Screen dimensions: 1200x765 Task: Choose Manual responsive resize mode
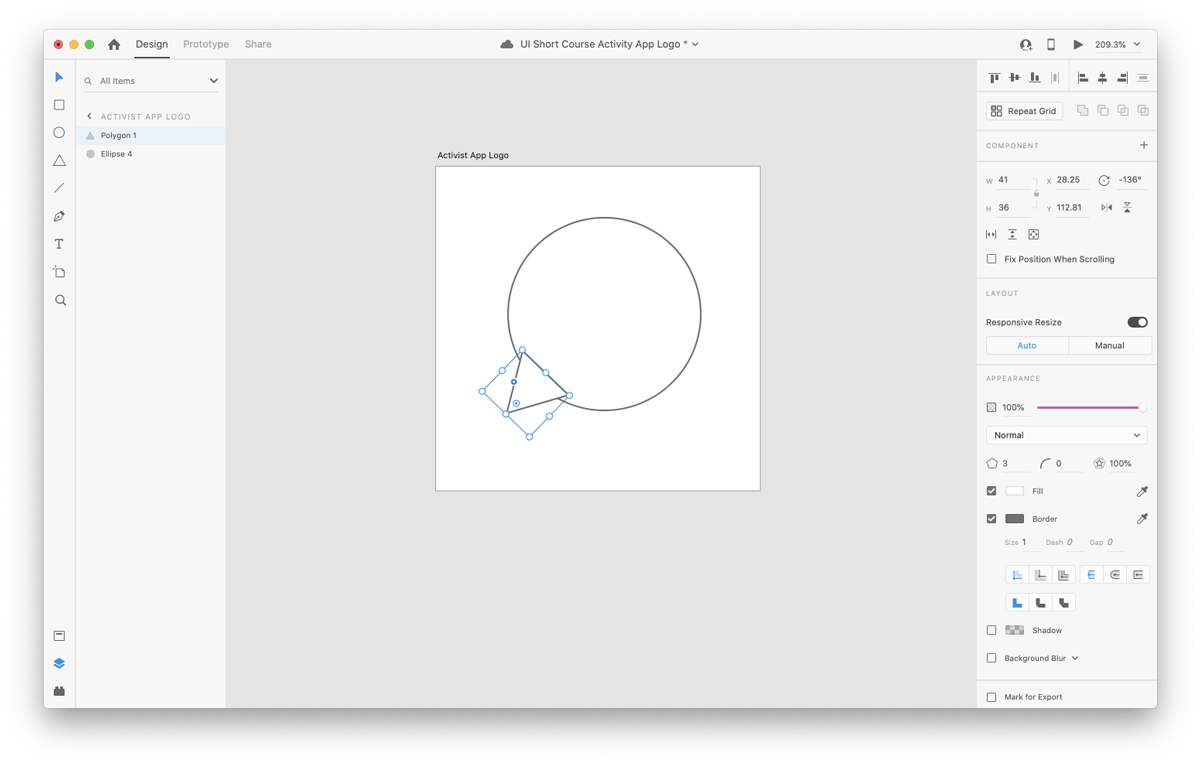click(x=1110, y=345)
